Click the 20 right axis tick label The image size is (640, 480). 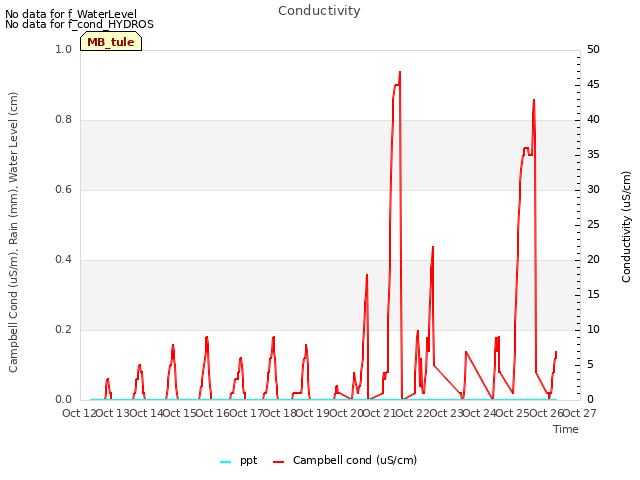click(x=593, y=260)
